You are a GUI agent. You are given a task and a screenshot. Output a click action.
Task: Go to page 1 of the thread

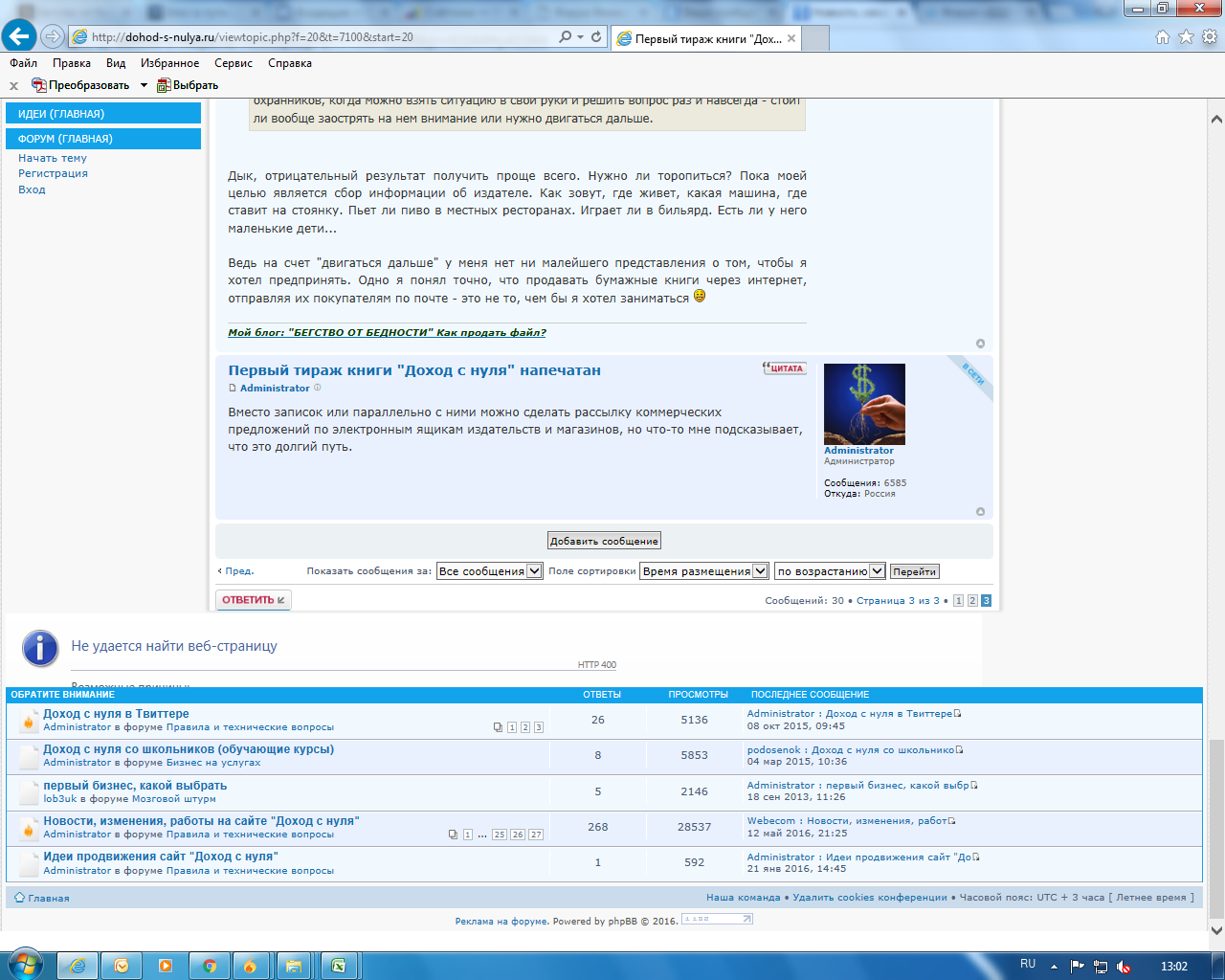point(958,601)
